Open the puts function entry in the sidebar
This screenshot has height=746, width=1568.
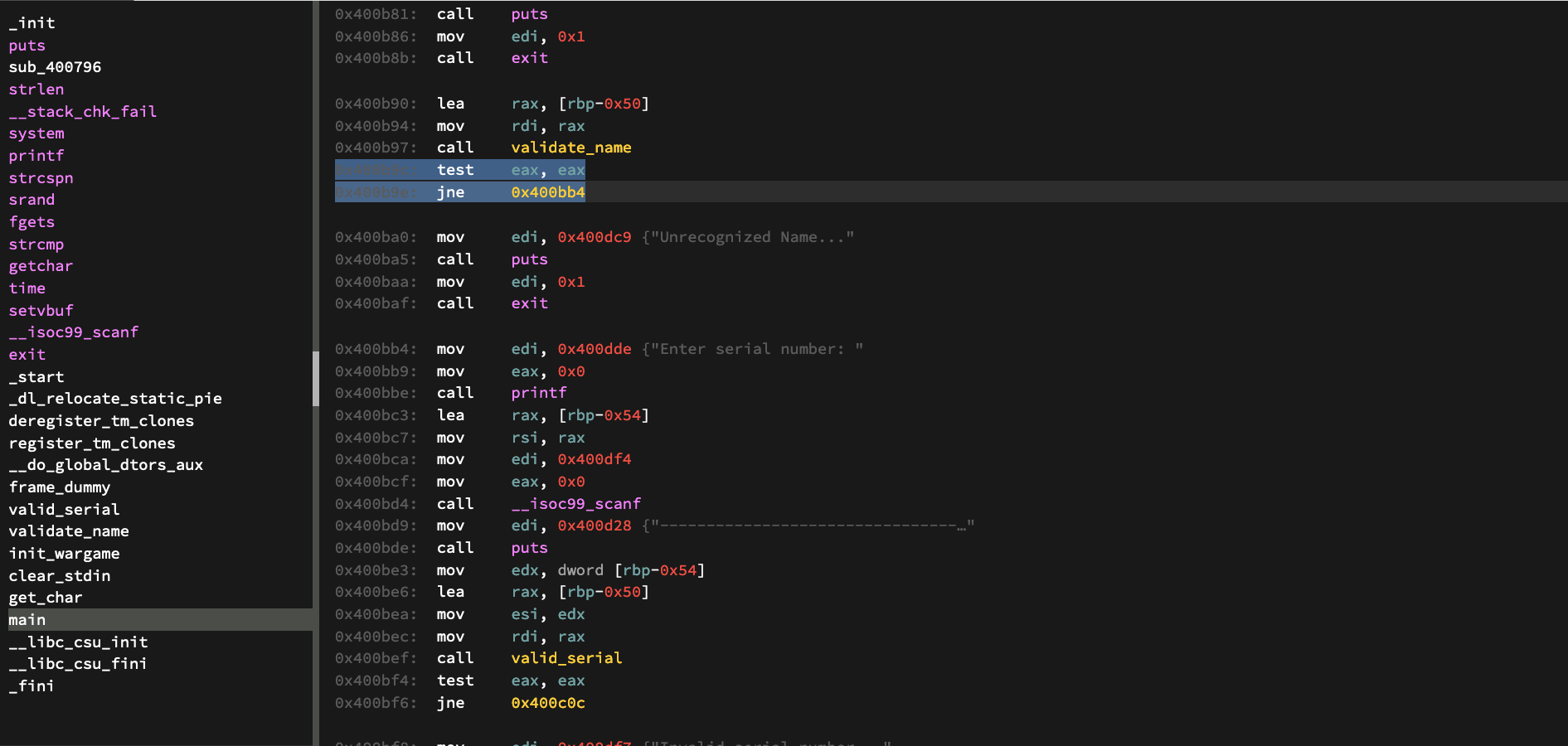tap(27, 46)
